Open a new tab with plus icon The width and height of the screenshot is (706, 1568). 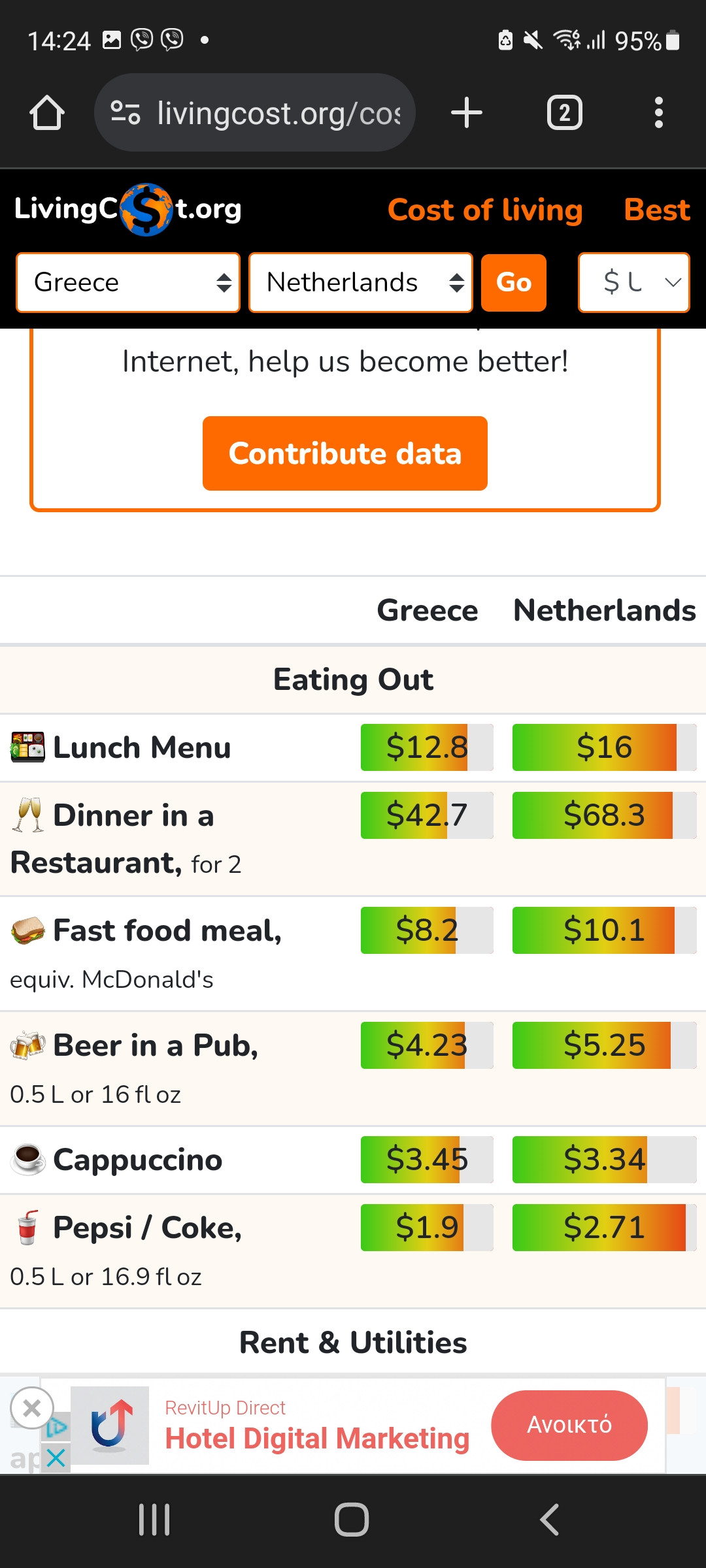pyautogui.click(x=467, y=112)
